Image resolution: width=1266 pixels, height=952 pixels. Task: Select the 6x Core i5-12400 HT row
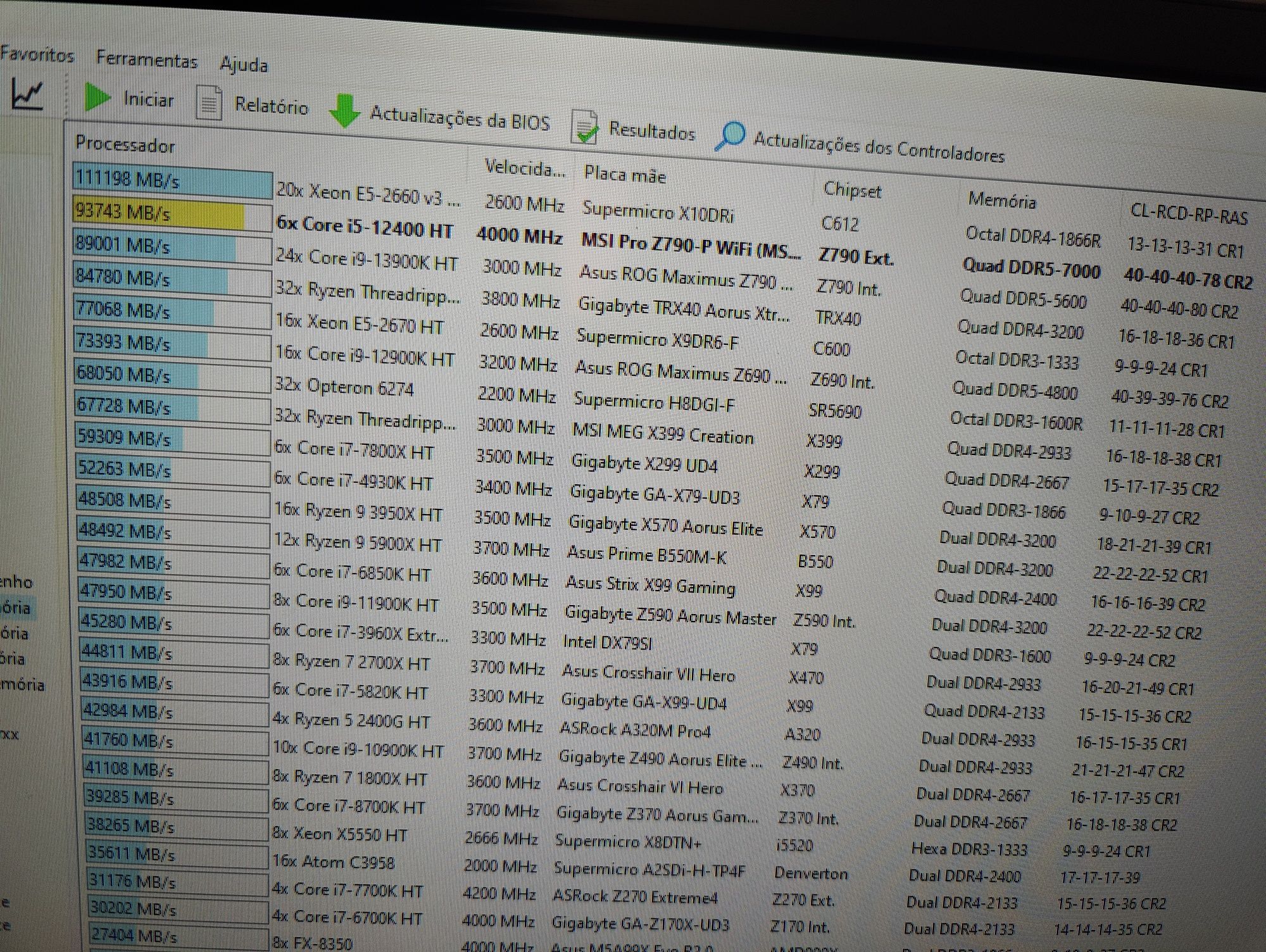(x=364, y=227)
